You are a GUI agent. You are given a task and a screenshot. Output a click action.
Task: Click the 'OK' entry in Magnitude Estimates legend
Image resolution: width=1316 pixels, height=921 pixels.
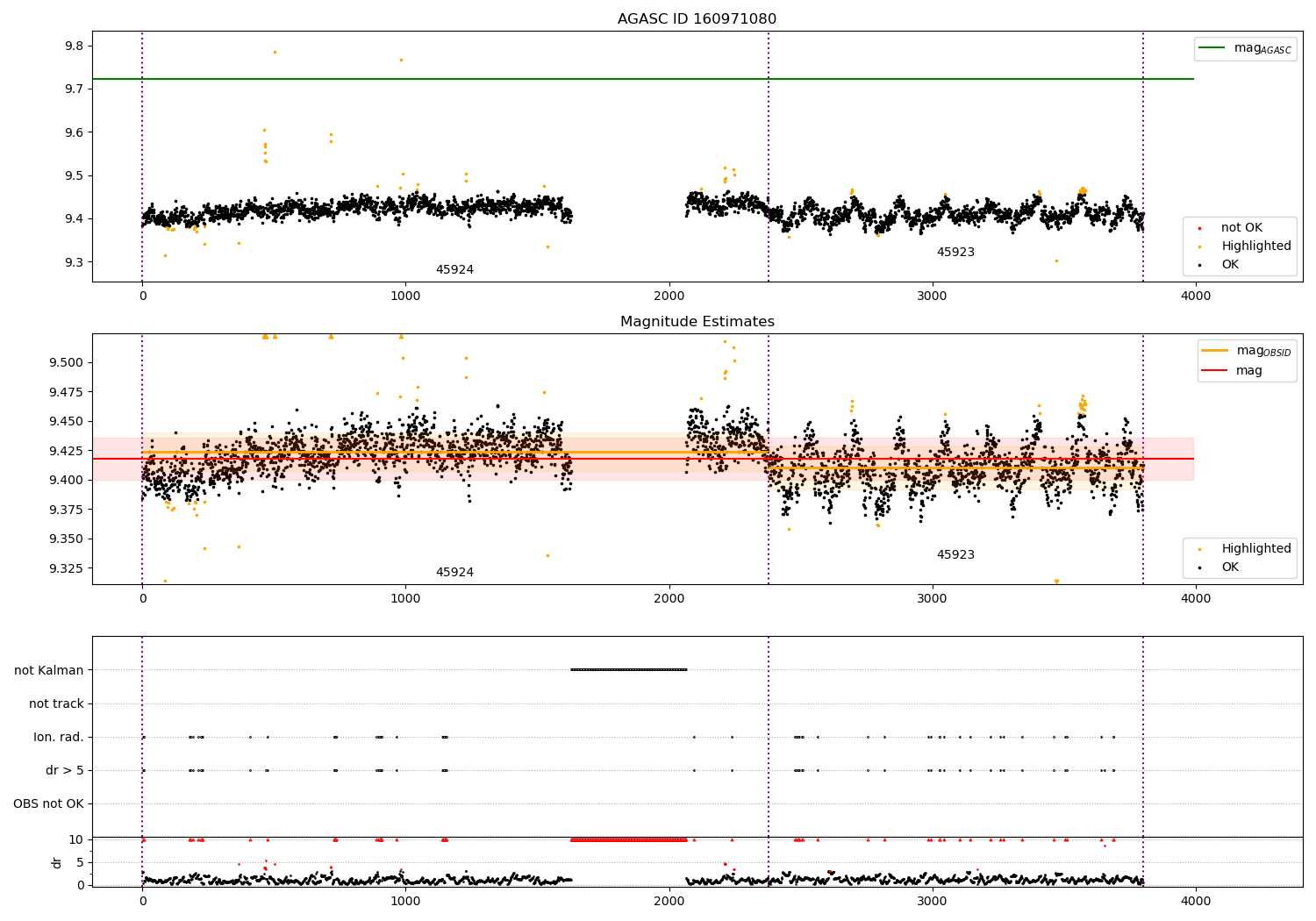(1230, 568)
